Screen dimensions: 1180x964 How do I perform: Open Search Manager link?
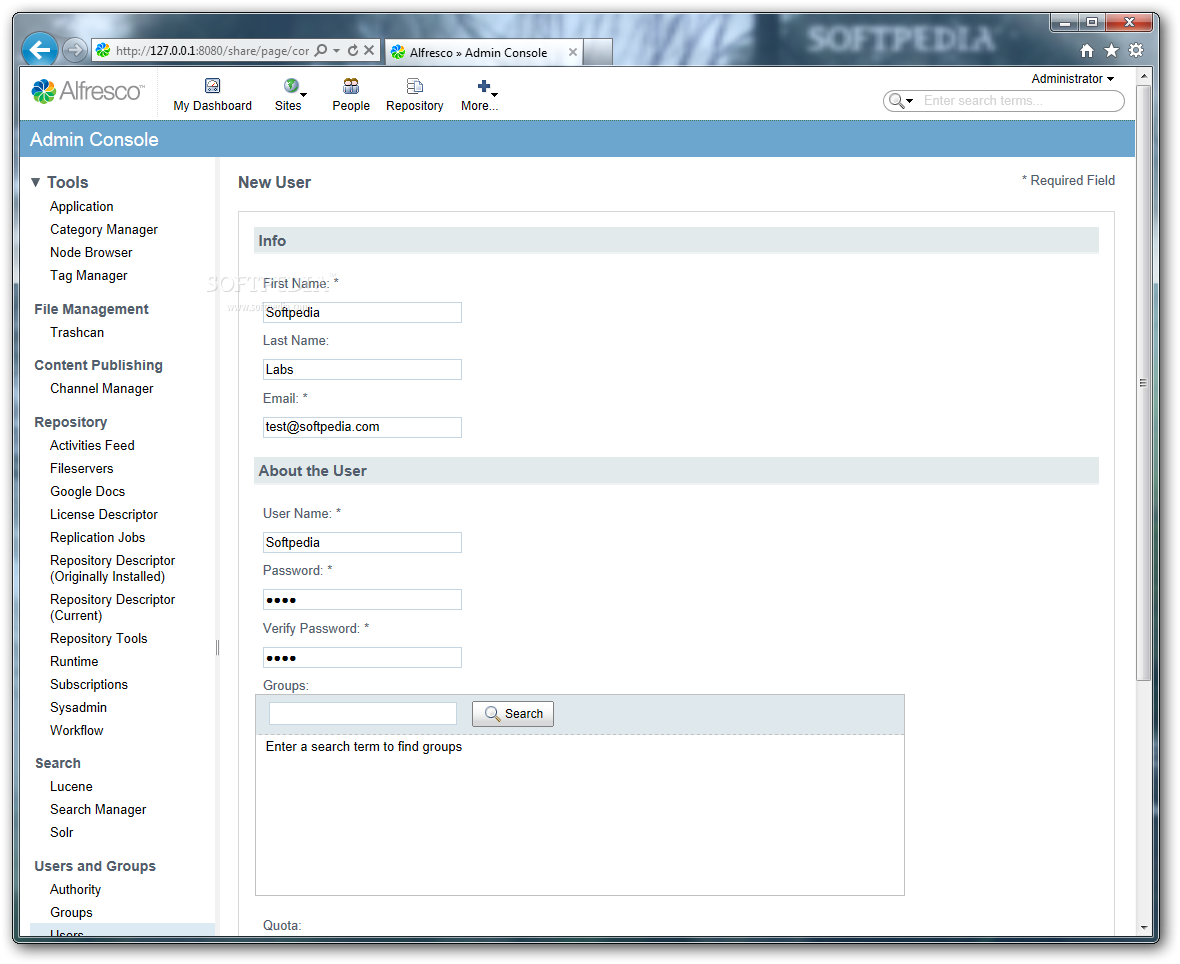point(98,810)
